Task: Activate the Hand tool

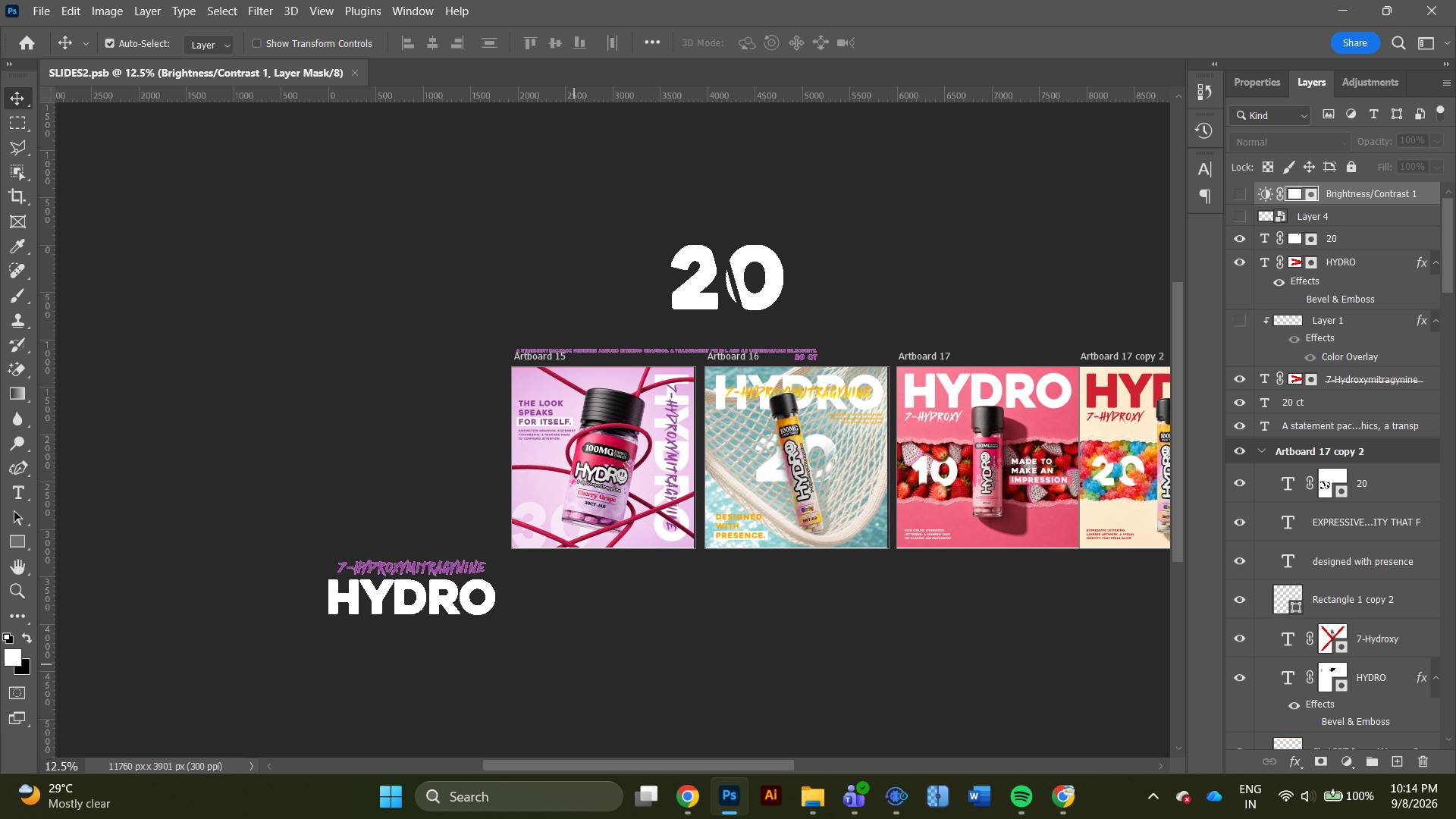Action: [x=17, y=566]
